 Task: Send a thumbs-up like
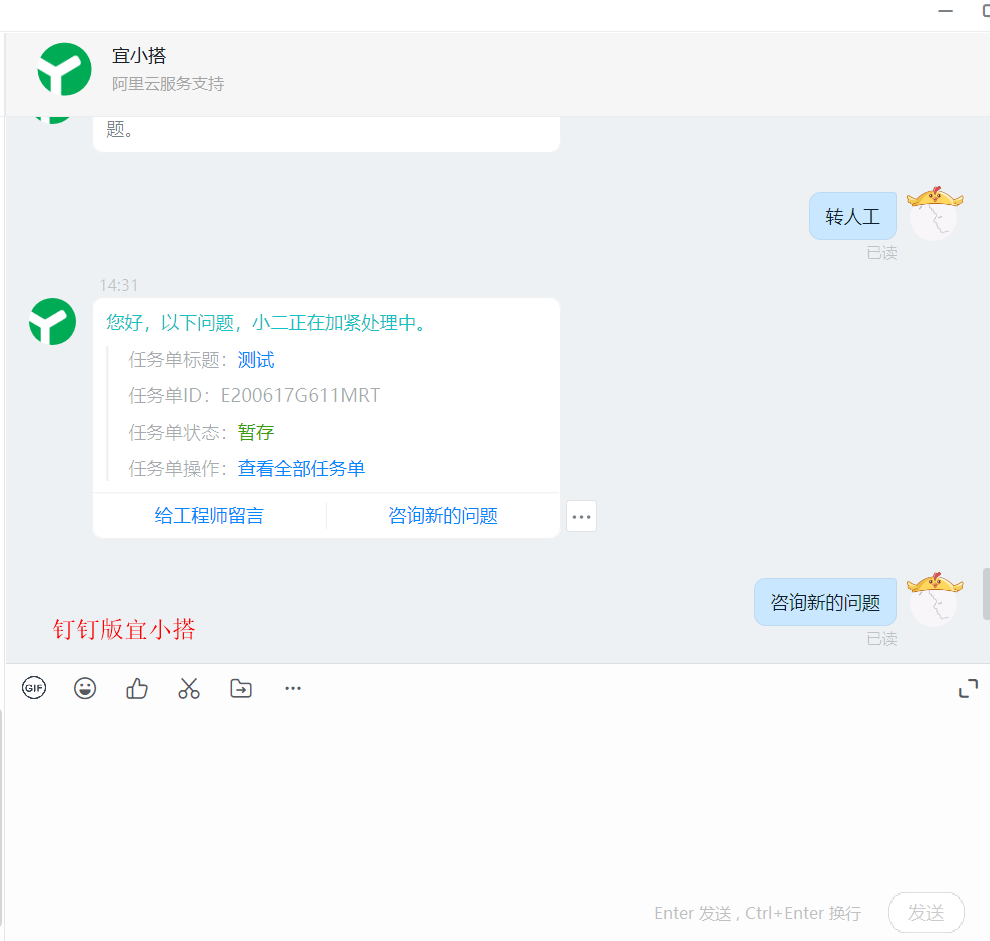click(x=137, y=688)
